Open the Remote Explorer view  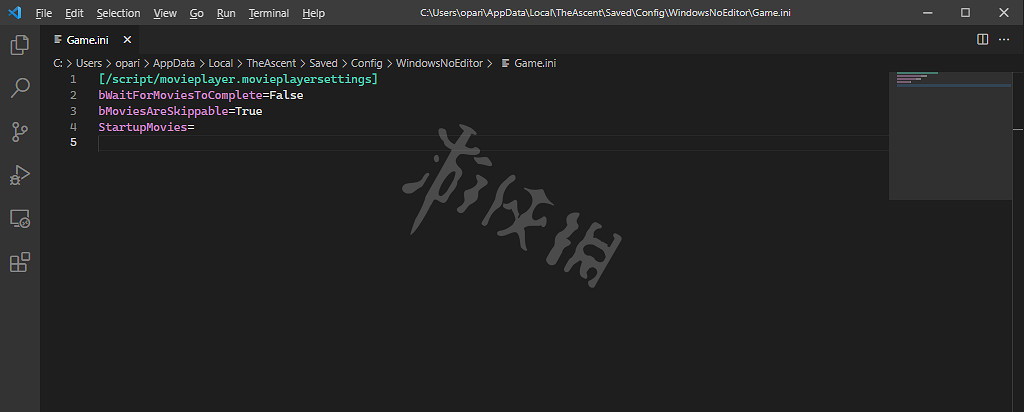[x=19, y=218]
